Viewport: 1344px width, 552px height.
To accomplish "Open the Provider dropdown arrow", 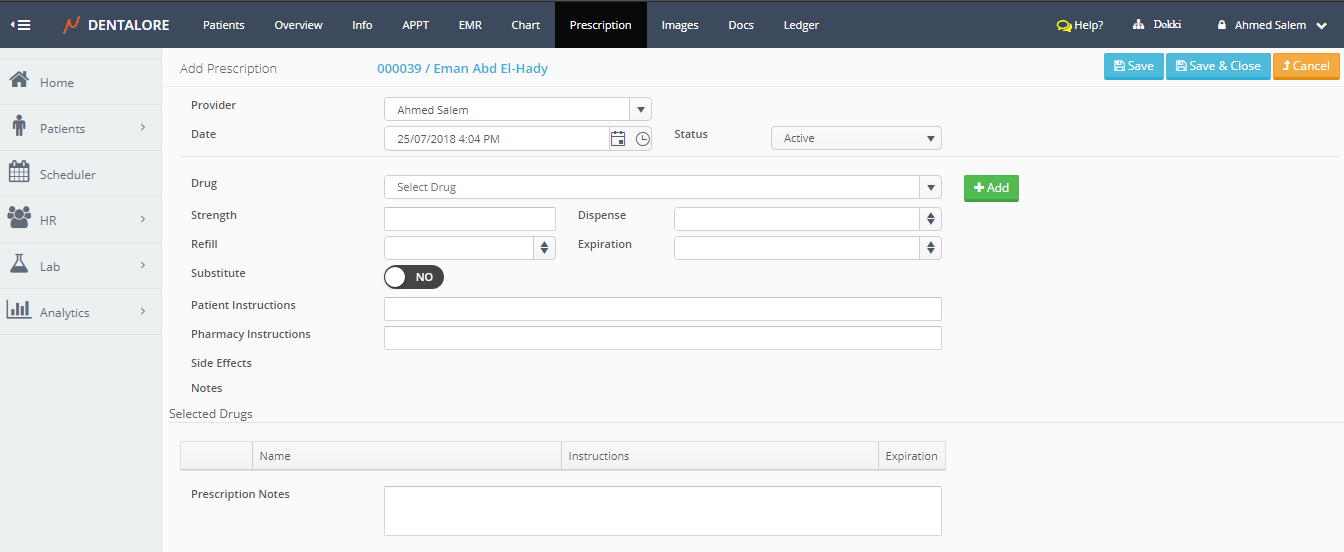I will tap(640, 109).
